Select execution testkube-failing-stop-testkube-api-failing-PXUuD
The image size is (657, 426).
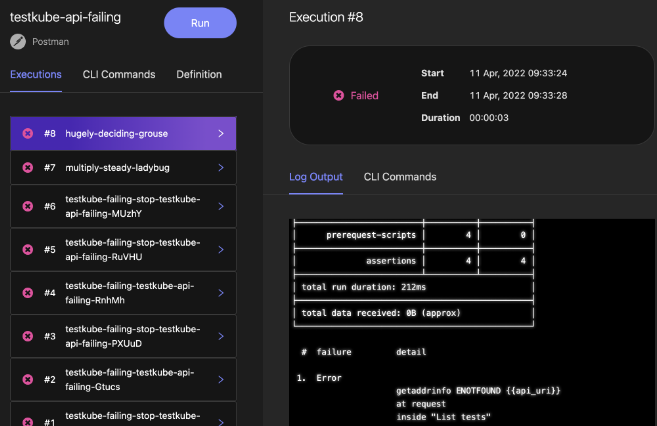coord(123,336)
